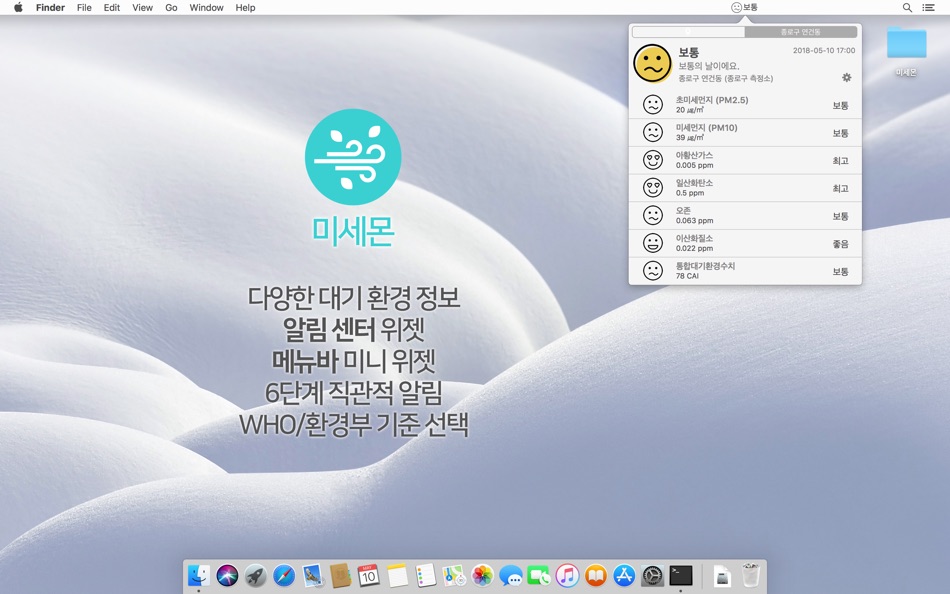Click the 0.063 ppm ozone value
This screenshot has width=950, height=594.
point(694,221)
